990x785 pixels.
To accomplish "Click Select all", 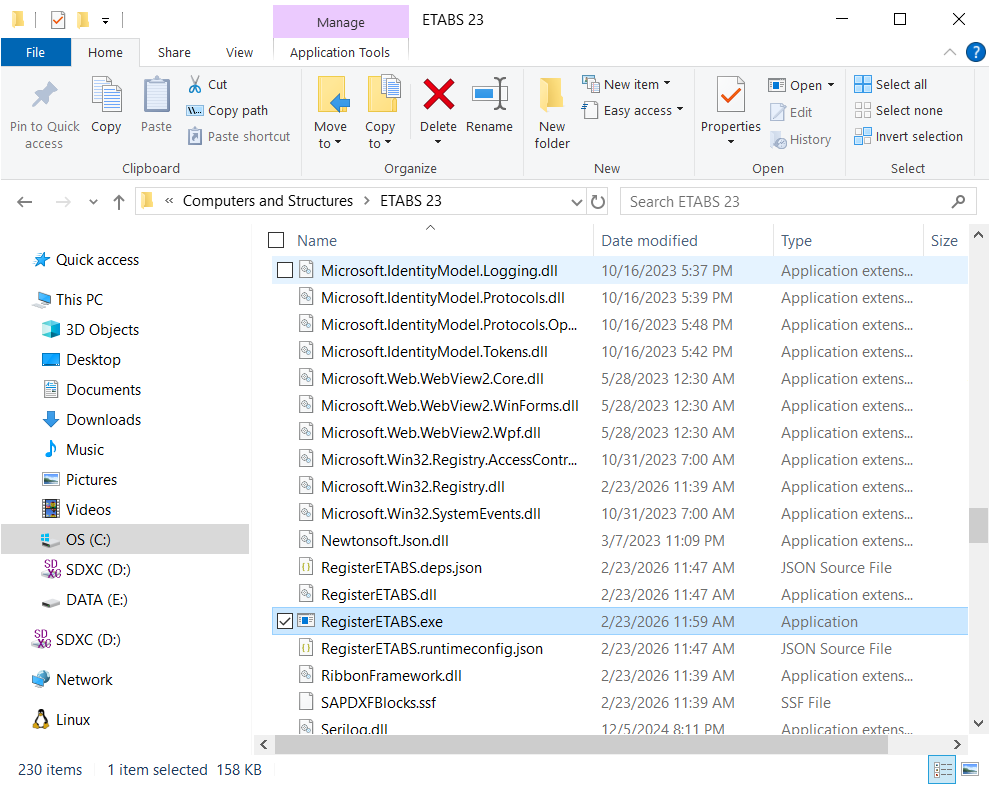I will click(891, 84).
